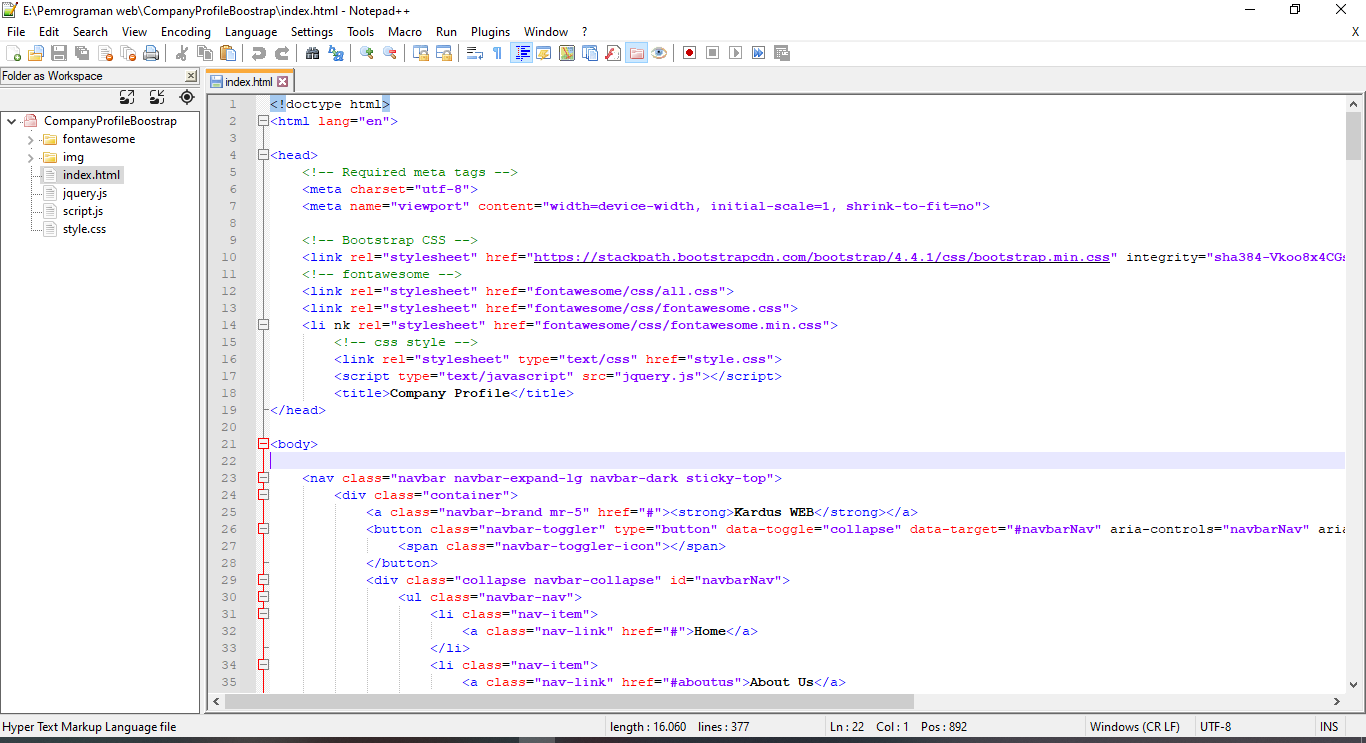This screenshot has width=1366, height=743.
Task: Click the Paste icon in the toolbar
Action: pyautogui.click(x=226, y=52)
